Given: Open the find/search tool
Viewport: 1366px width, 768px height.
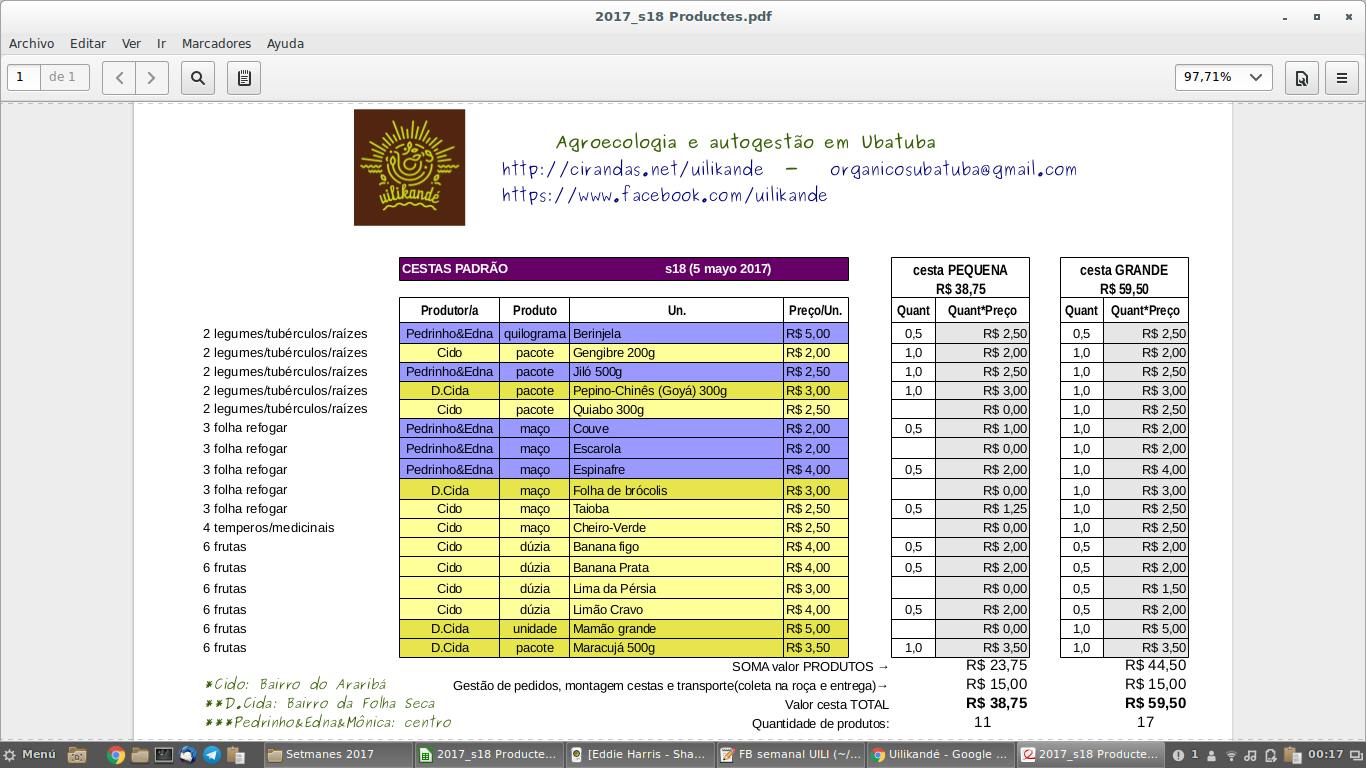Looking at the screenshot, I should point(198,77).
